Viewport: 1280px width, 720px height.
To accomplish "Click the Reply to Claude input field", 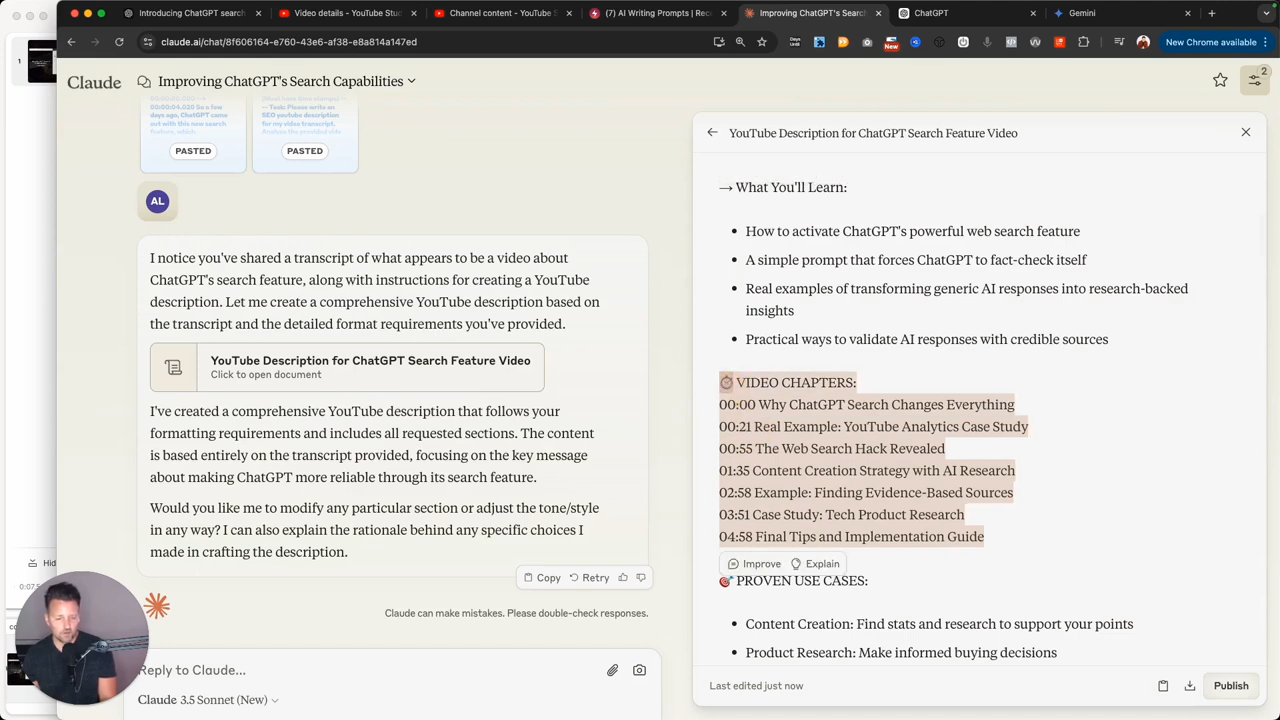I will [360, 670].
